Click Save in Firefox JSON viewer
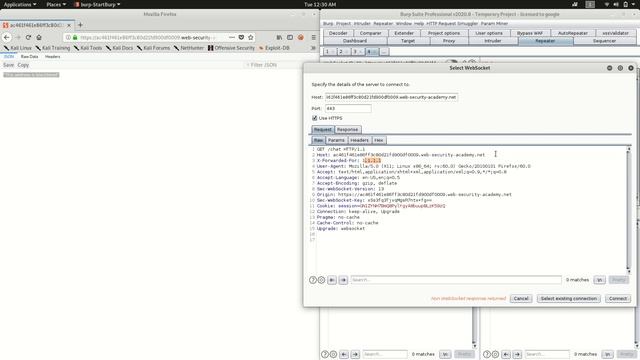 9,65
